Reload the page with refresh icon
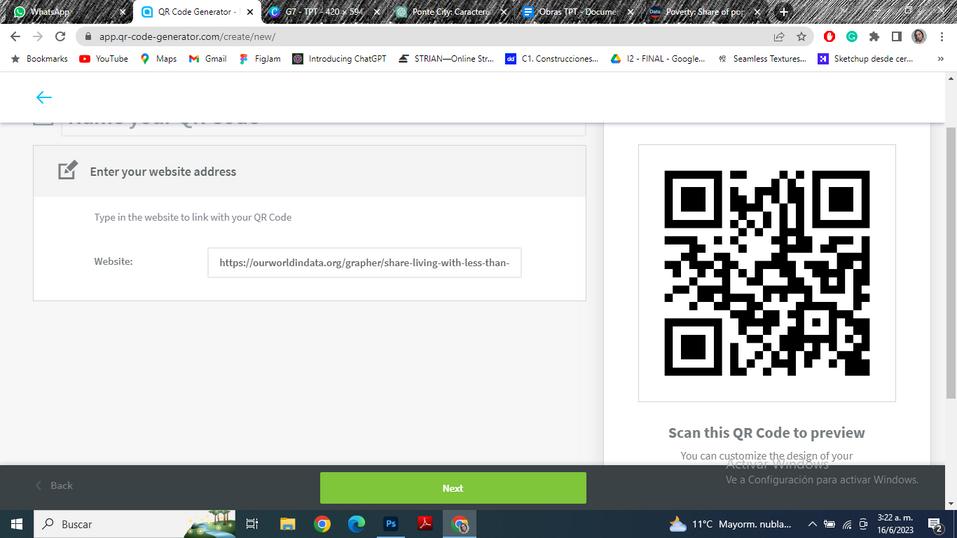Viewport: 957px width, 538px height. point(60,37)
